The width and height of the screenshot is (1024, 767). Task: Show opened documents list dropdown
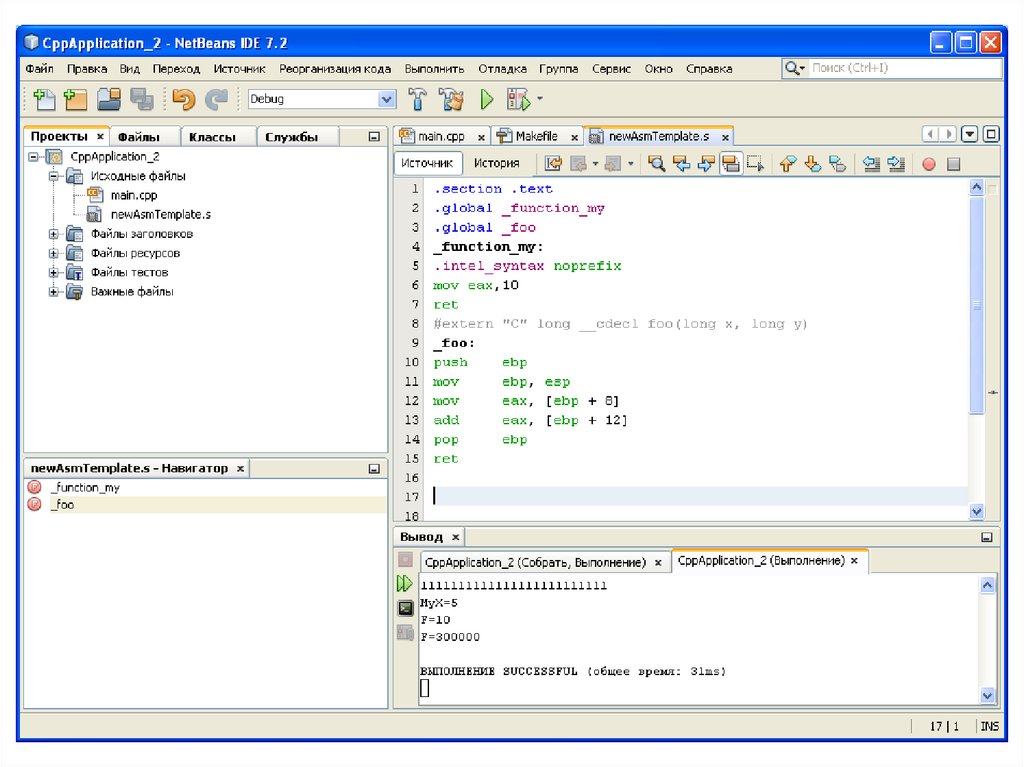pos(970,135)
